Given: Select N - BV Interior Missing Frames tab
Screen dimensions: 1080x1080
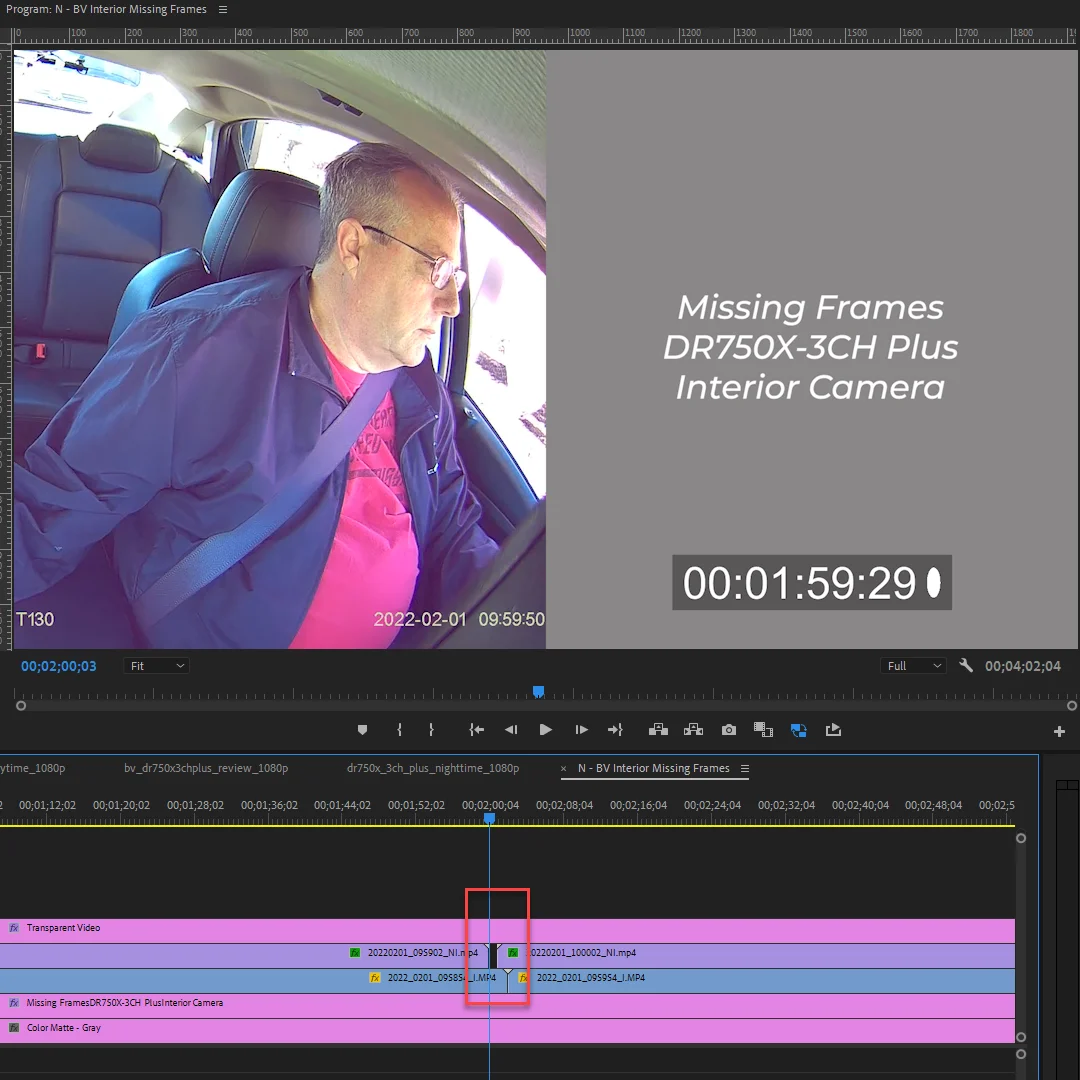Looking at the screenshot, I should (654, 768).
